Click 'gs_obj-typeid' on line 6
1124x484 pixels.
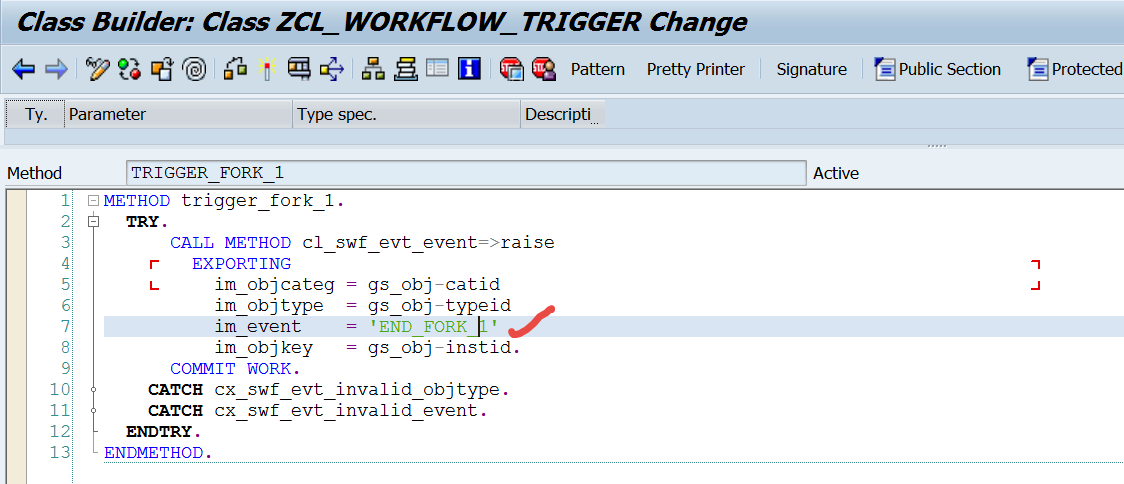439,306
